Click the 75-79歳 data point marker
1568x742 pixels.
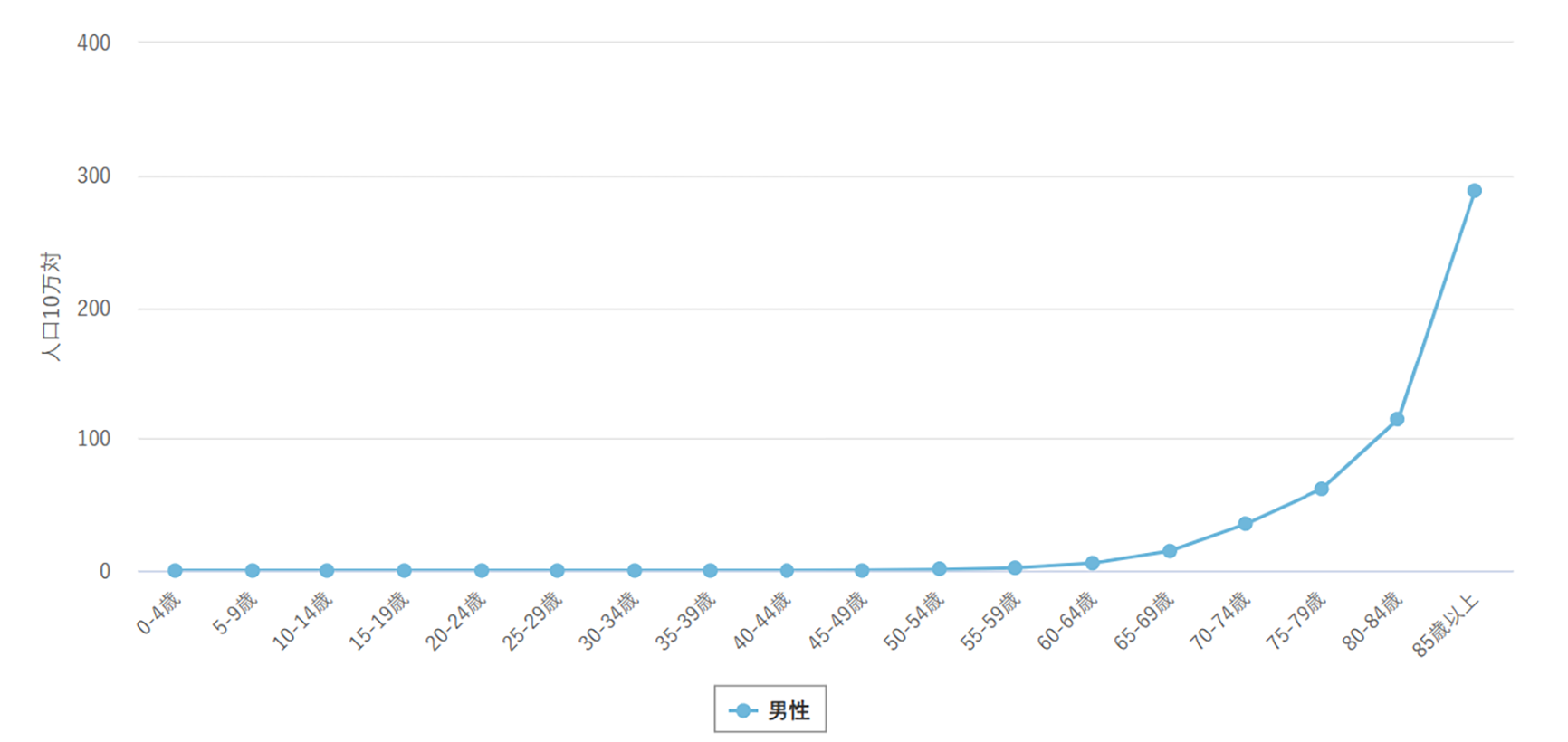1321,489
